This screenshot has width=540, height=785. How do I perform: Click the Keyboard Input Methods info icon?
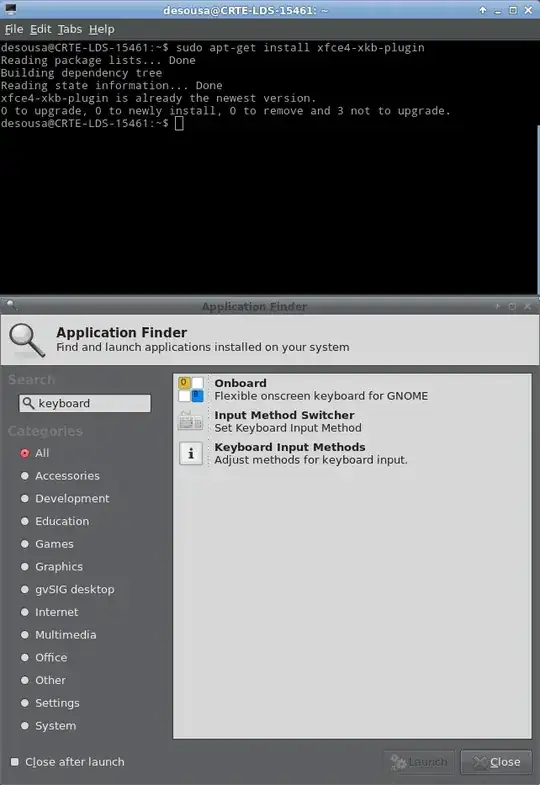191,453
